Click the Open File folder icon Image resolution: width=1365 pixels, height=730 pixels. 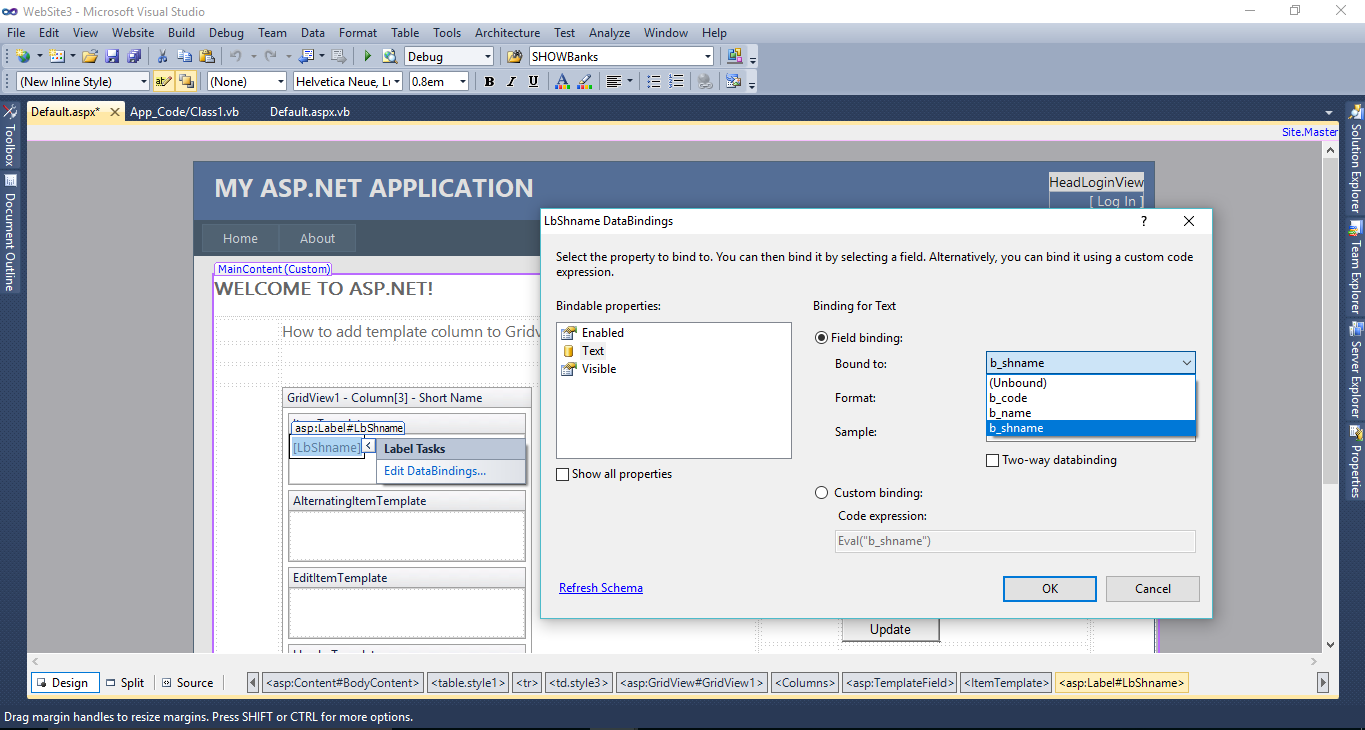[x=90, y=57]
